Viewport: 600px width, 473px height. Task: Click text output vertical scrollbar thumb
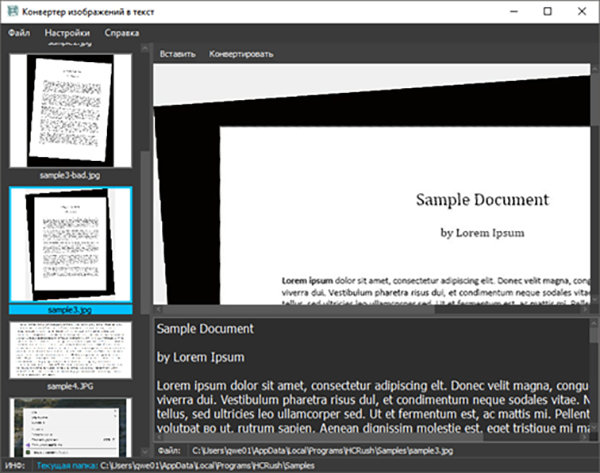[594, 336]
